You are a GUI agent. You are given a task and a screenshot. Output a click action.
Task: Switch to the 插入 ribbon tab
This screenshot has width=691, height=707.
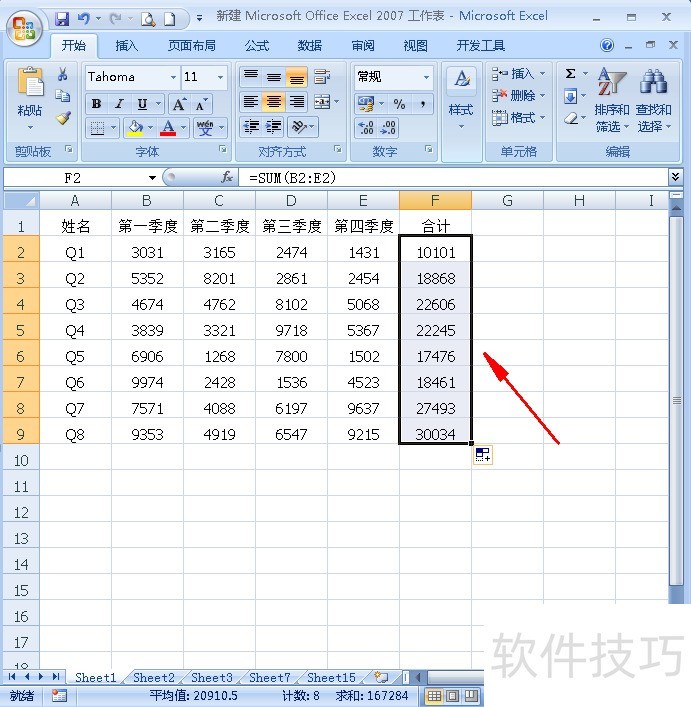coord(127,46)
